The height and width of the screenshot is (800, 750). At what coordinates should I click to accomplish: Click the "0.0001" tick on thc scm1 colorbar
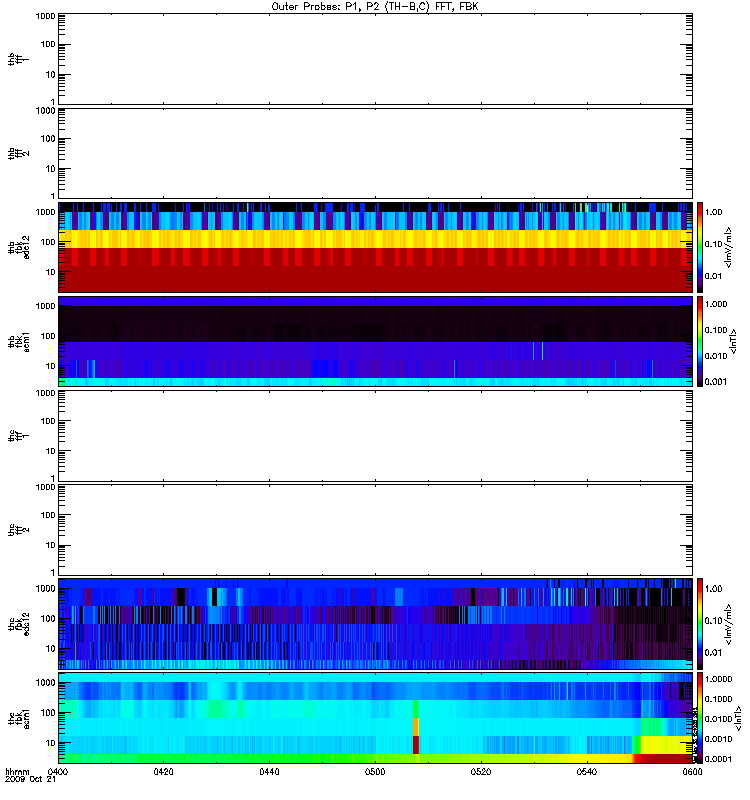(x=718, y=759)
